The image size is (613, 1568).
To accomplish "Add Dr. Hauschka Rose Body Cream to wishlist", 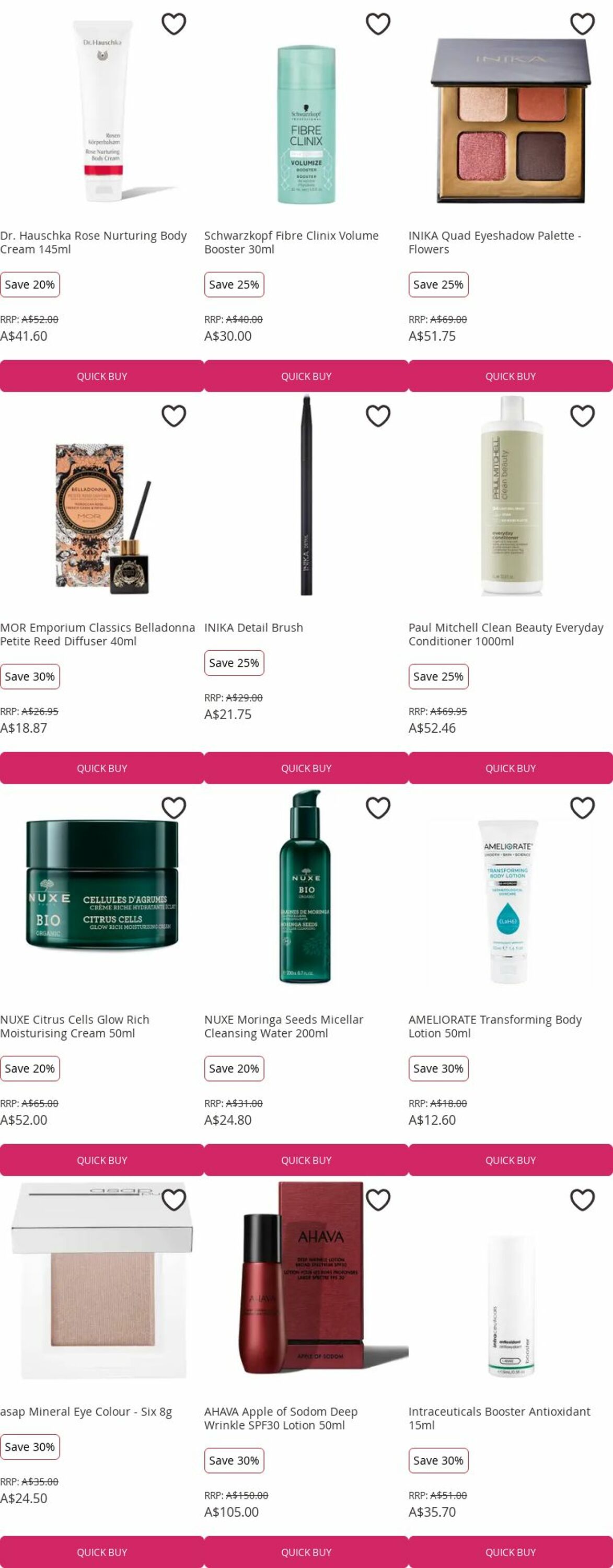I will [x=174, y=24].
